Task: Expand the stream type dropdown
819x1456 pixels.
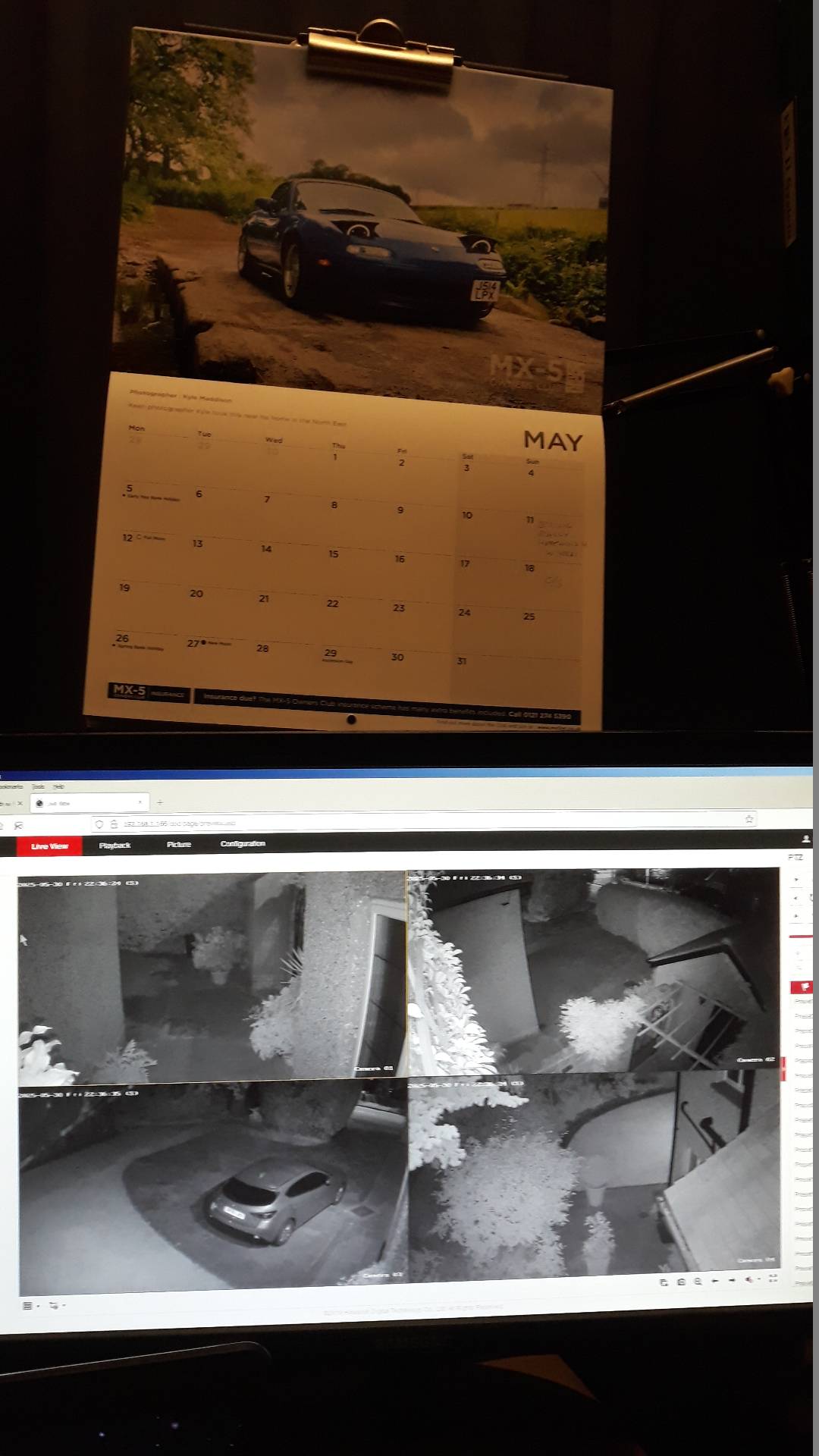Action: click(57, 1306)
